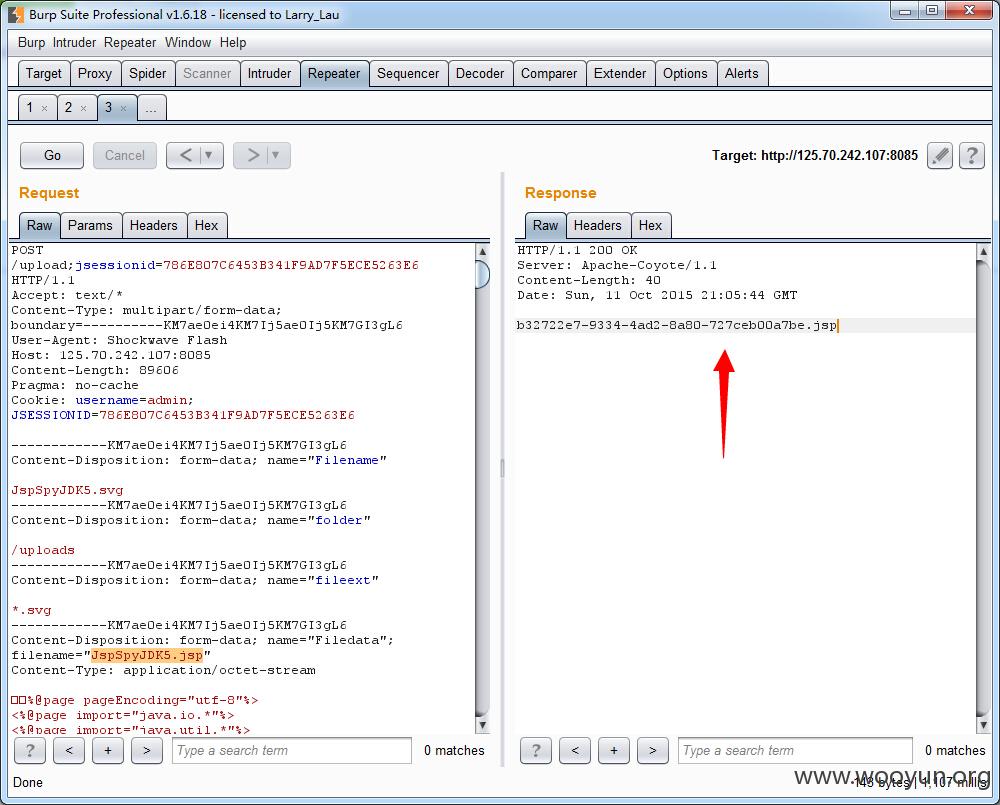Go to previous match in request search
This screenshot has width=1000, height=805.
pyautogui.click(x=69, y=750)
